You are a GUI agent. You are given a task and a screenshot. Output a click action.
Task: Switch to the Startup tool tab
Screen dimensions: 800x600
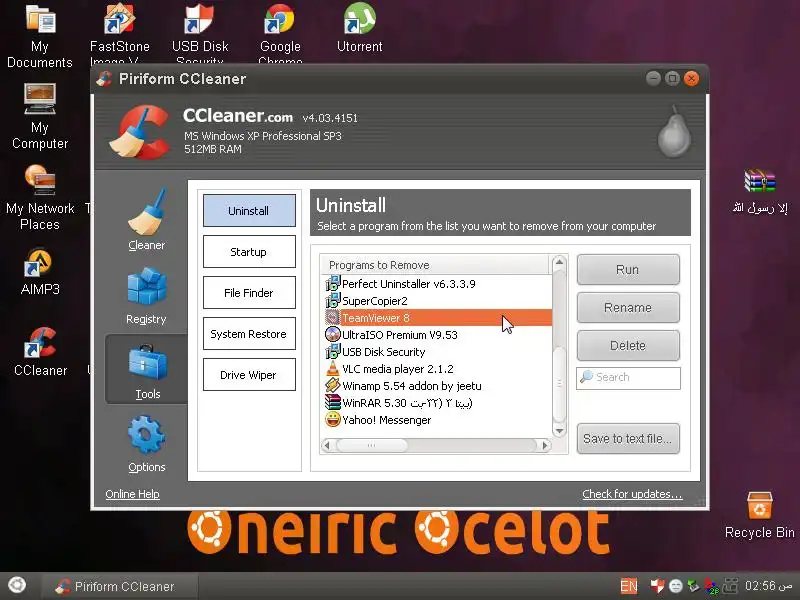[249, 252]
